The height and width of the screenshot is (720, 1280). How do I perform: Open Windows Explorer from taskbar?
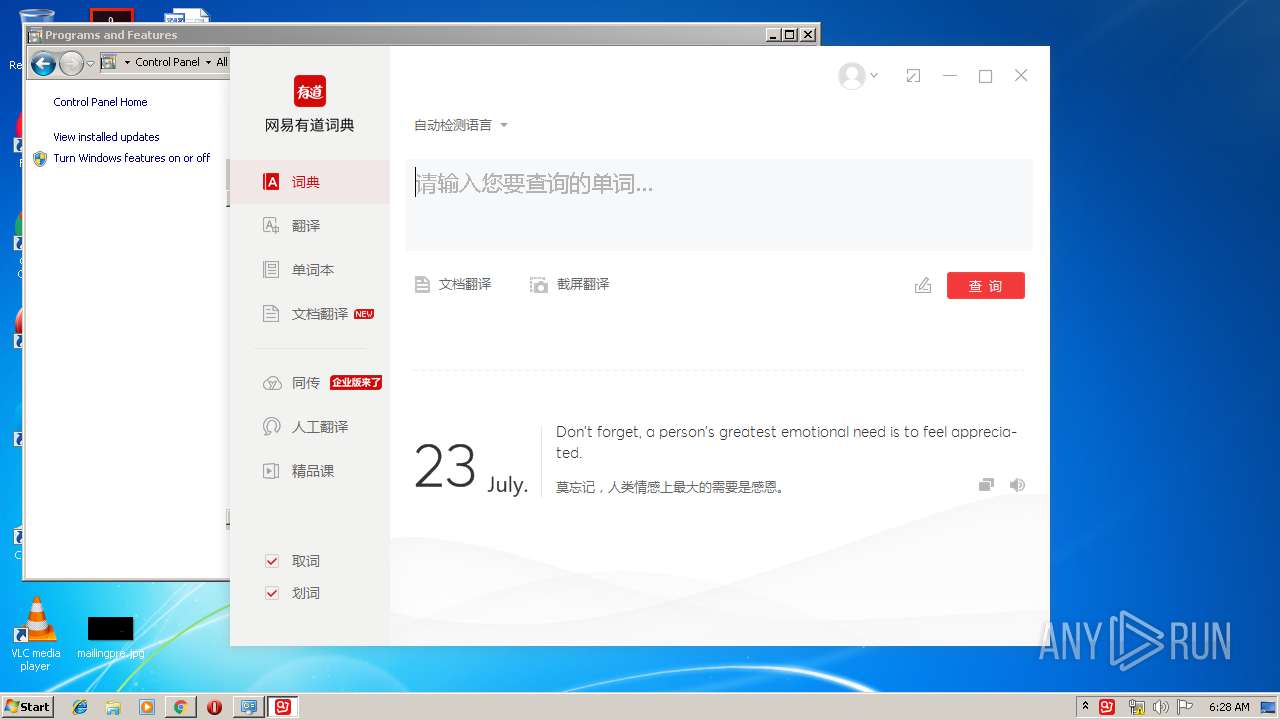point(113,707)
